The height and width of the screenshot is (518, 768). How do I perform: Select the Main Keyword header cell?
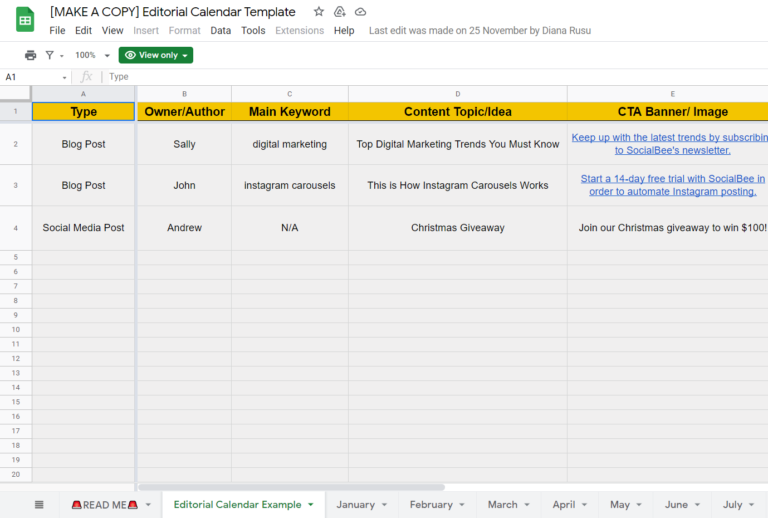289,112
